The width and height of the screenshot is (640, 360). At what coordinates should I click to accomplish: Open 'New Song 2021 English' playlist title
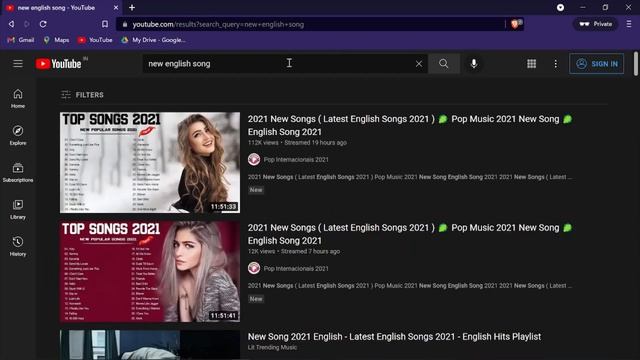click(x=394, y=337)
